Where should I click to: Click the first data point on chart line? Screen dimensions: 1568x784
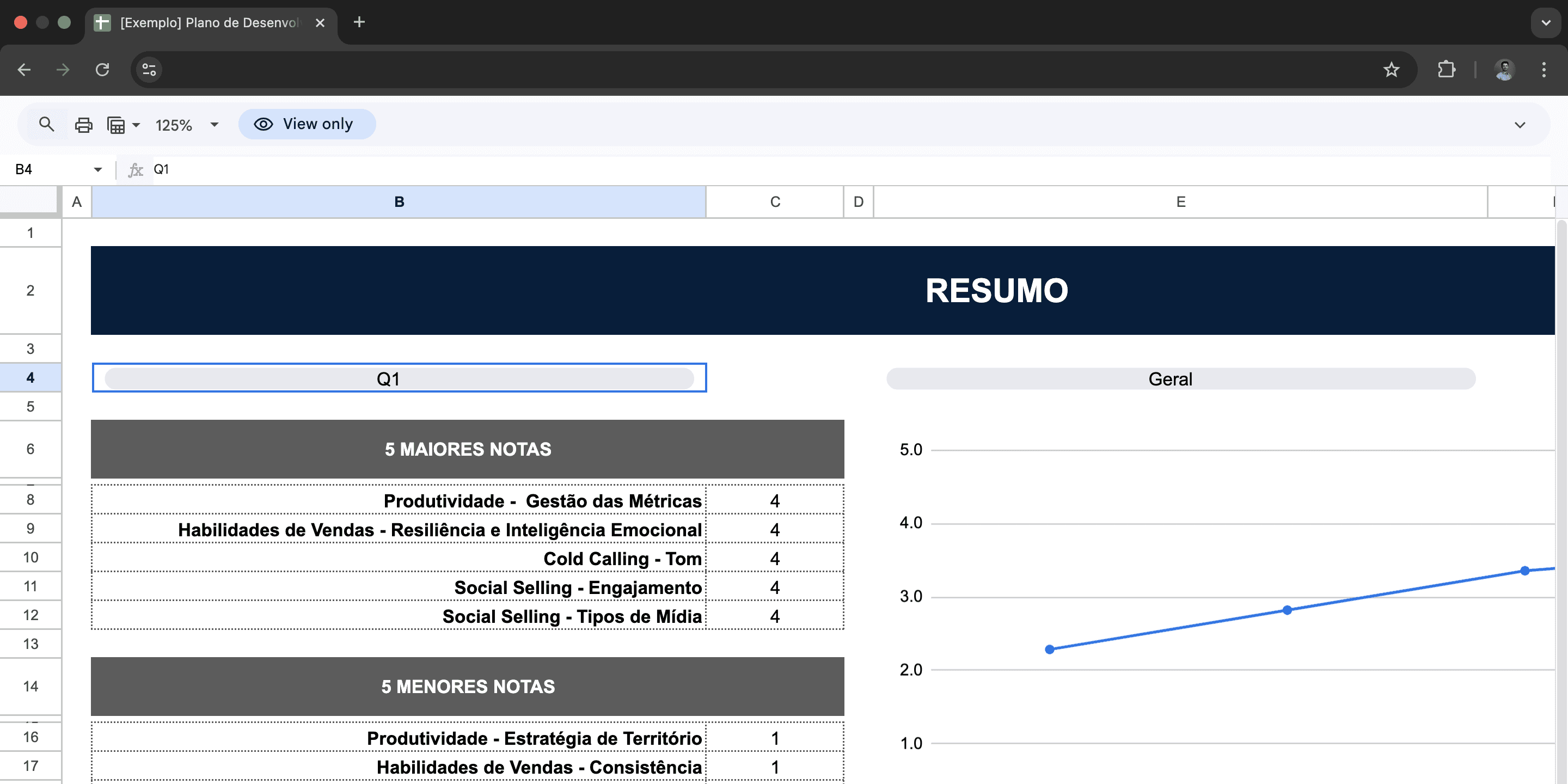(1049, 650)
